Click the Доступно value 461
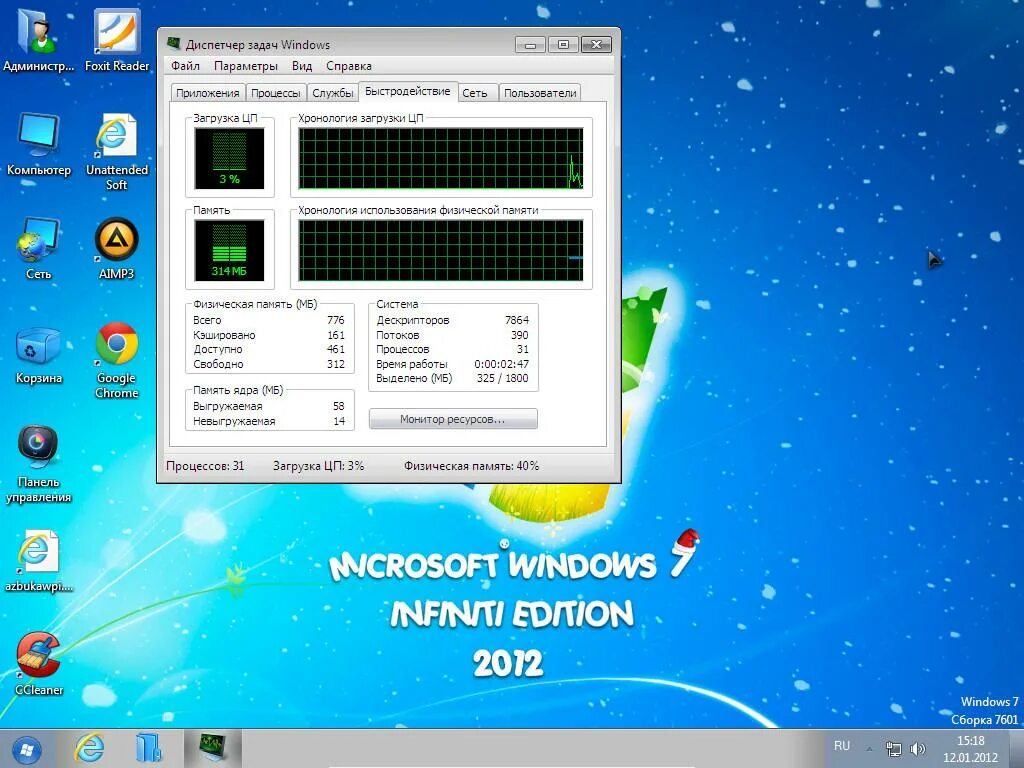The height and width of the screenshot is (768, 1024). (336, 349)
